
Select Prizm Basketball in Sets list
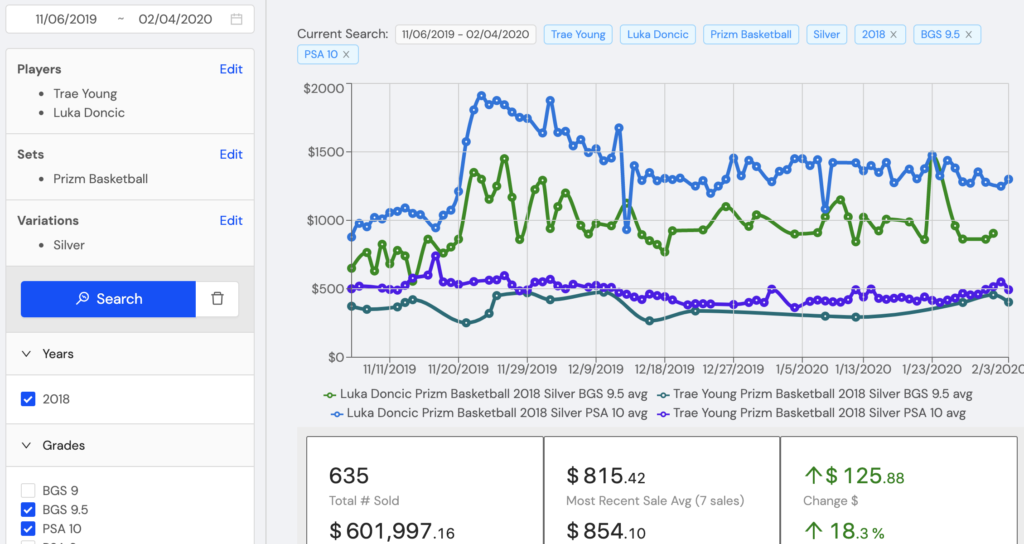pos(101,179)
